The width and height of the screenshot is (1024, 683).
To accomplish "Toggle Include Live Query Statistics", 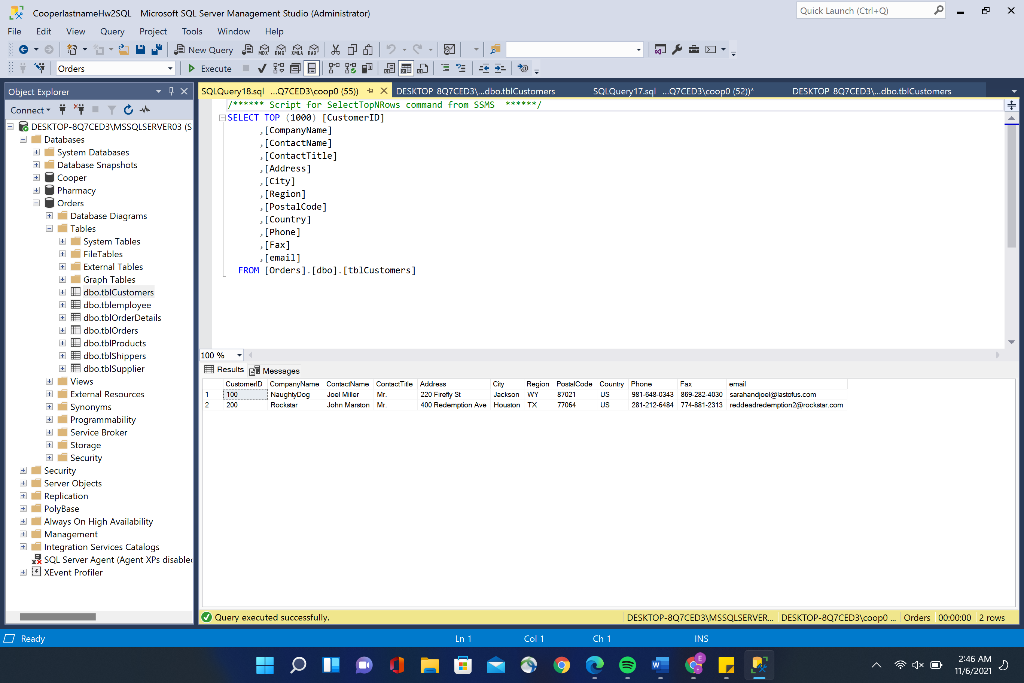I will click(x=351, y=69).
